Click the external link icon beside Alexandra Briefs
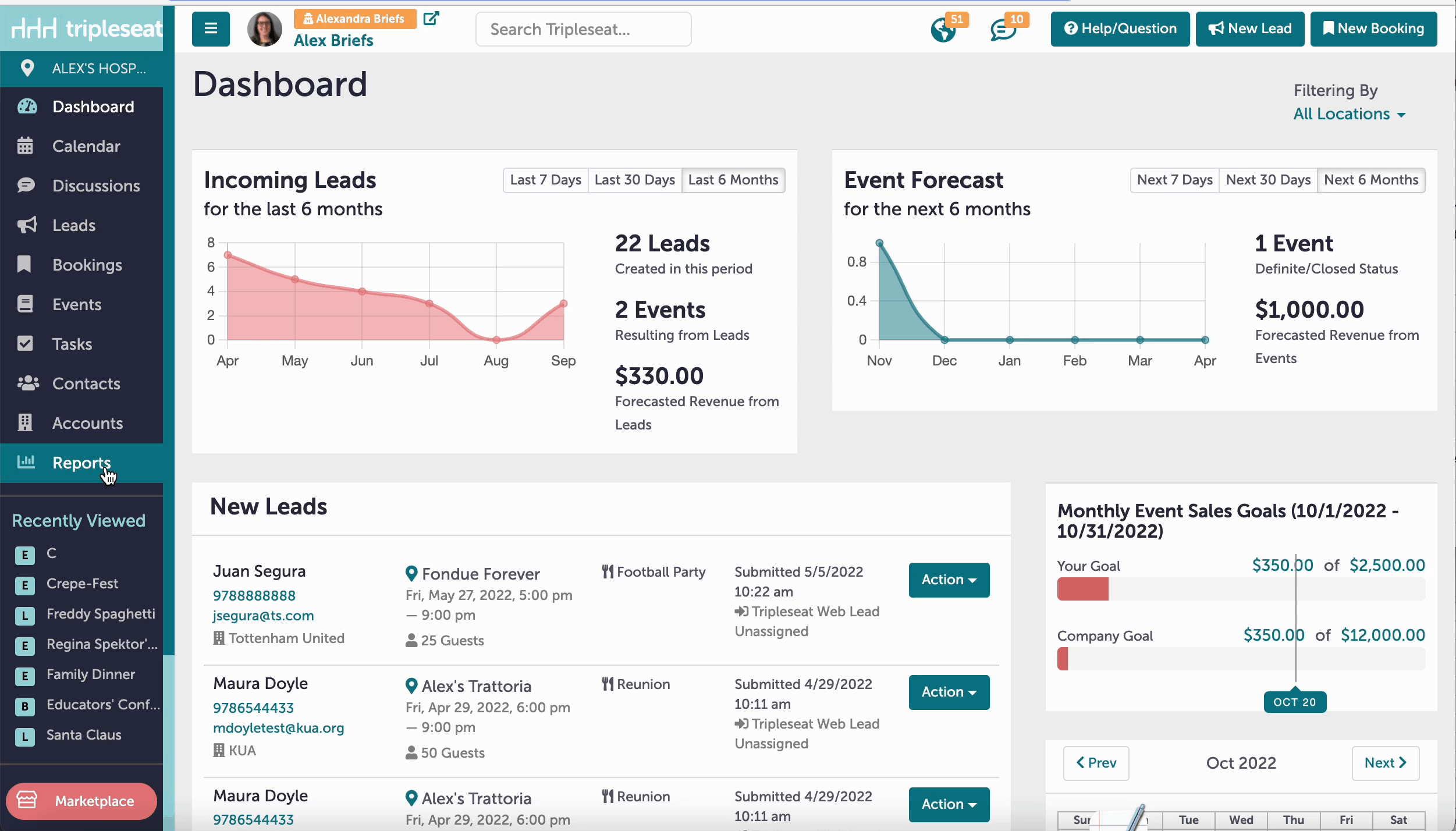Viewport: 1456px width, 831px height. coord(431,19)
